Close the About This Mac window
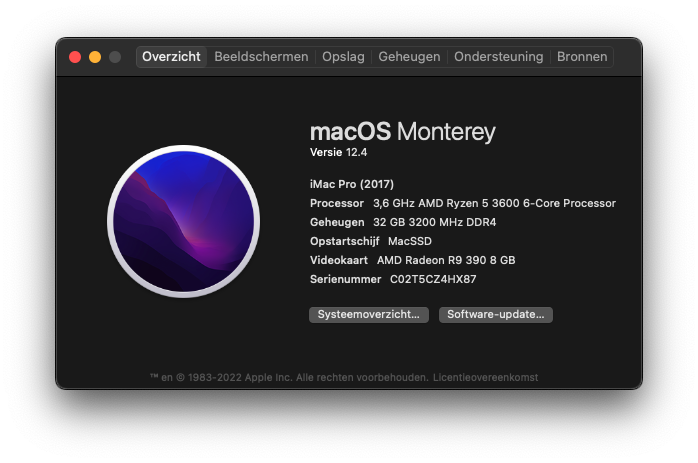Screen dimensions: 698x463 click(x=75, y=57)
